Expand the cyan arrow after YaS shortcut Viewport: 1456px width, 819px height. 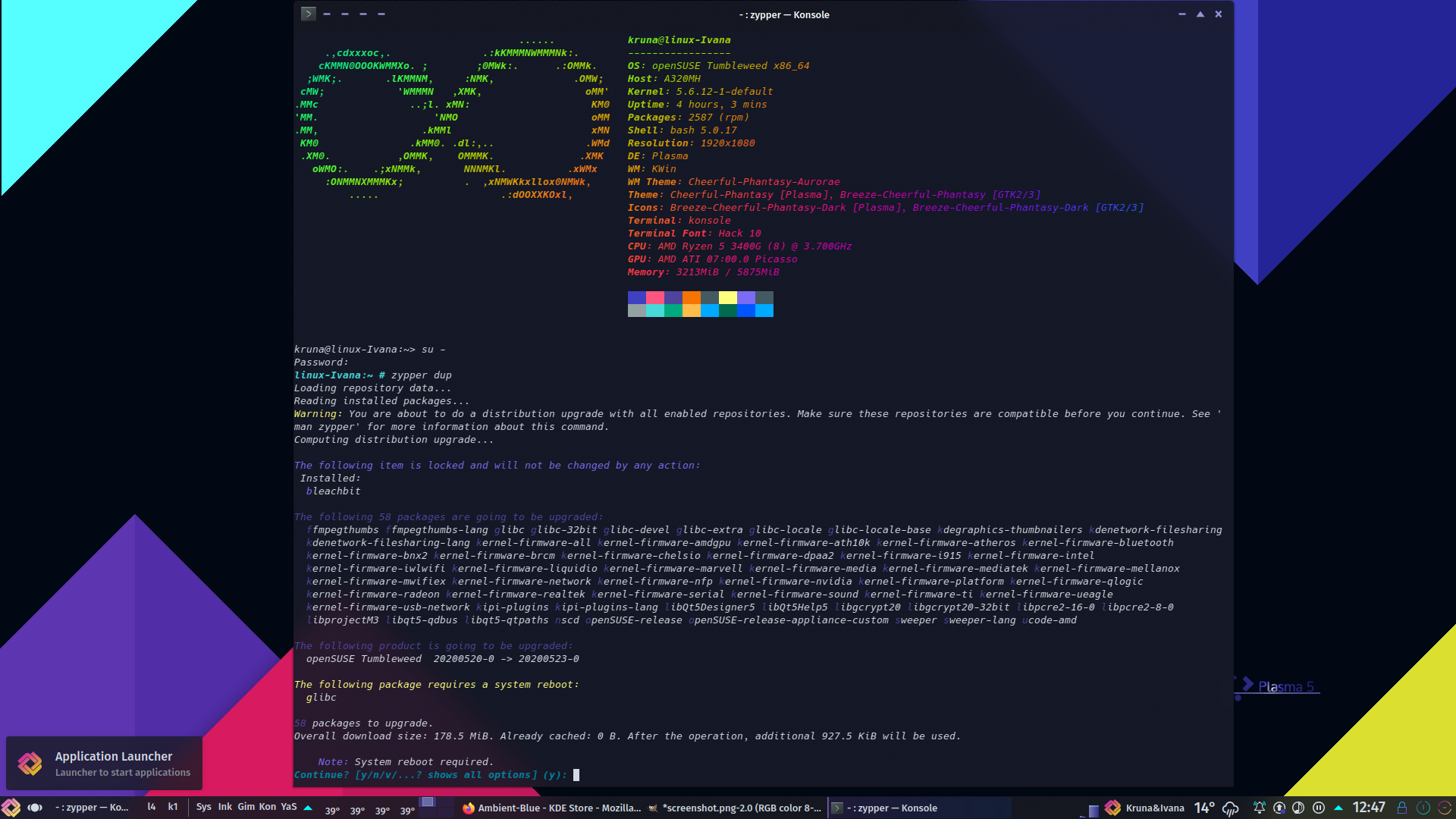pos(308,808)
